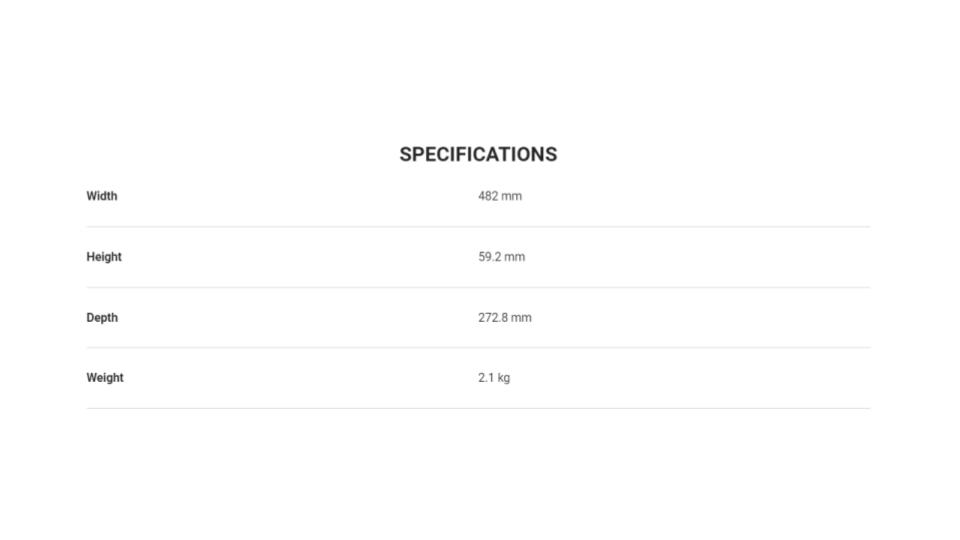The width and height of the screenshot is (960, 540).
Task: Click the mm unit after 59.2
Action: [x=515, y=257]
